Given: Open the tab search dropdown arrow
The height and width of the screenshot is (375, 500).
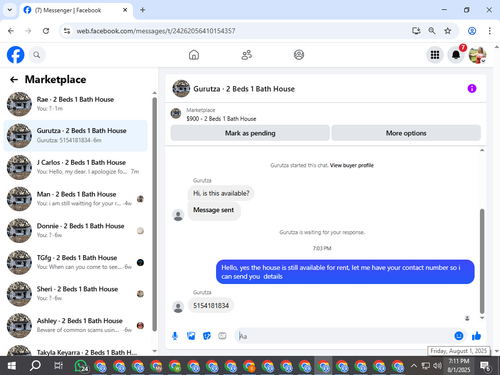Looking at the screenshot, I should (x=10, y=10).
